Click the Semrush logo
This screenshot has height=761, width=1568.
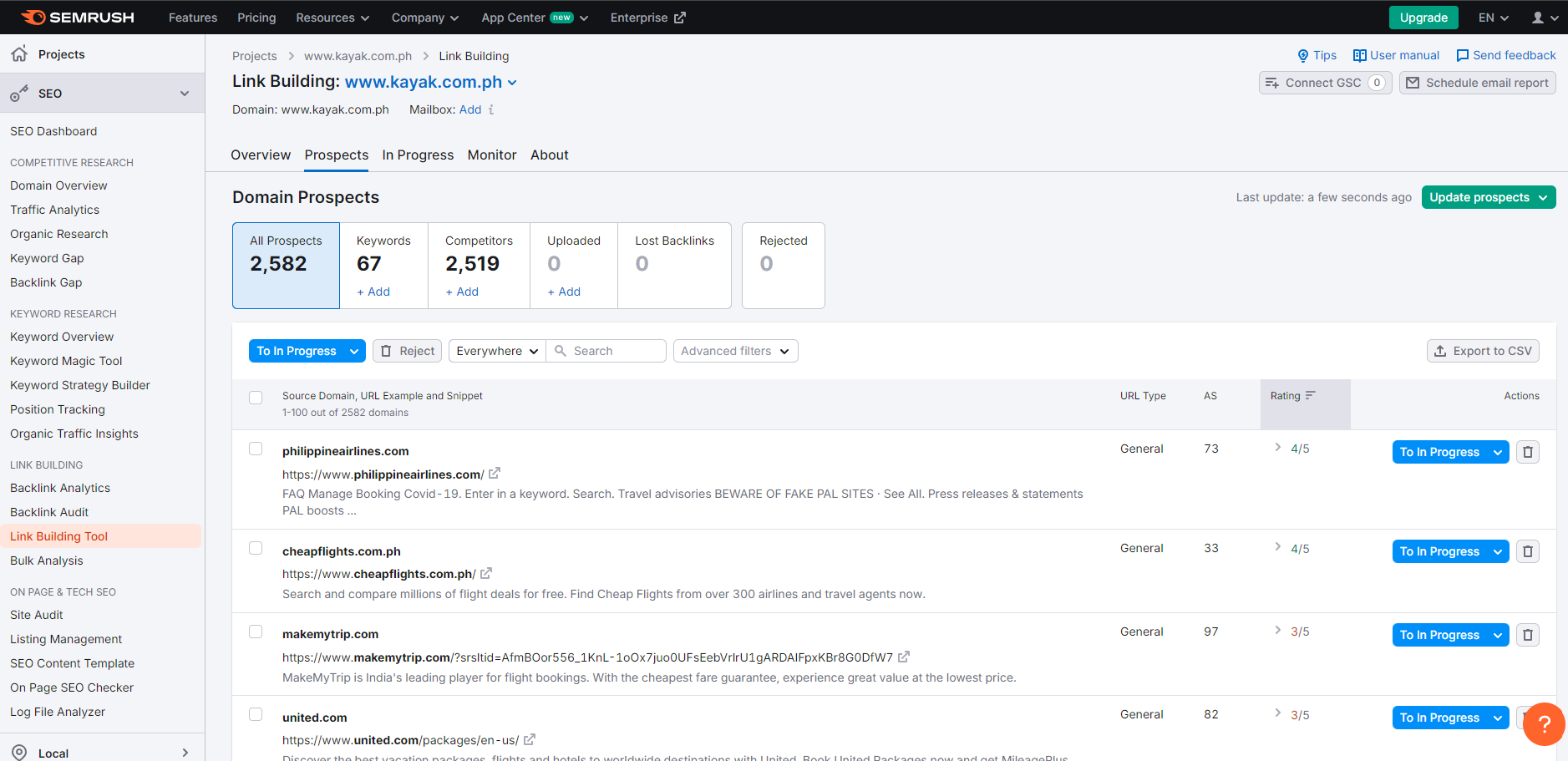pyautogui.click(x=77, y=18)
